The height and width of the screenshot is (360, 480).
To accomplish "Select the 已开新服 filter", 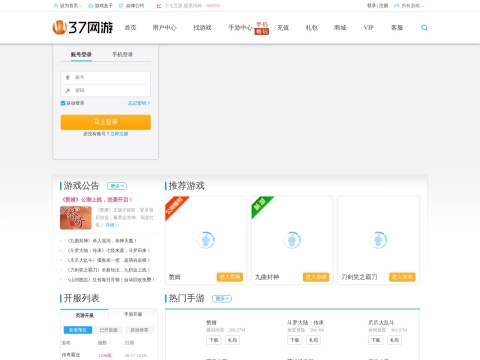I will click(108, 330).
